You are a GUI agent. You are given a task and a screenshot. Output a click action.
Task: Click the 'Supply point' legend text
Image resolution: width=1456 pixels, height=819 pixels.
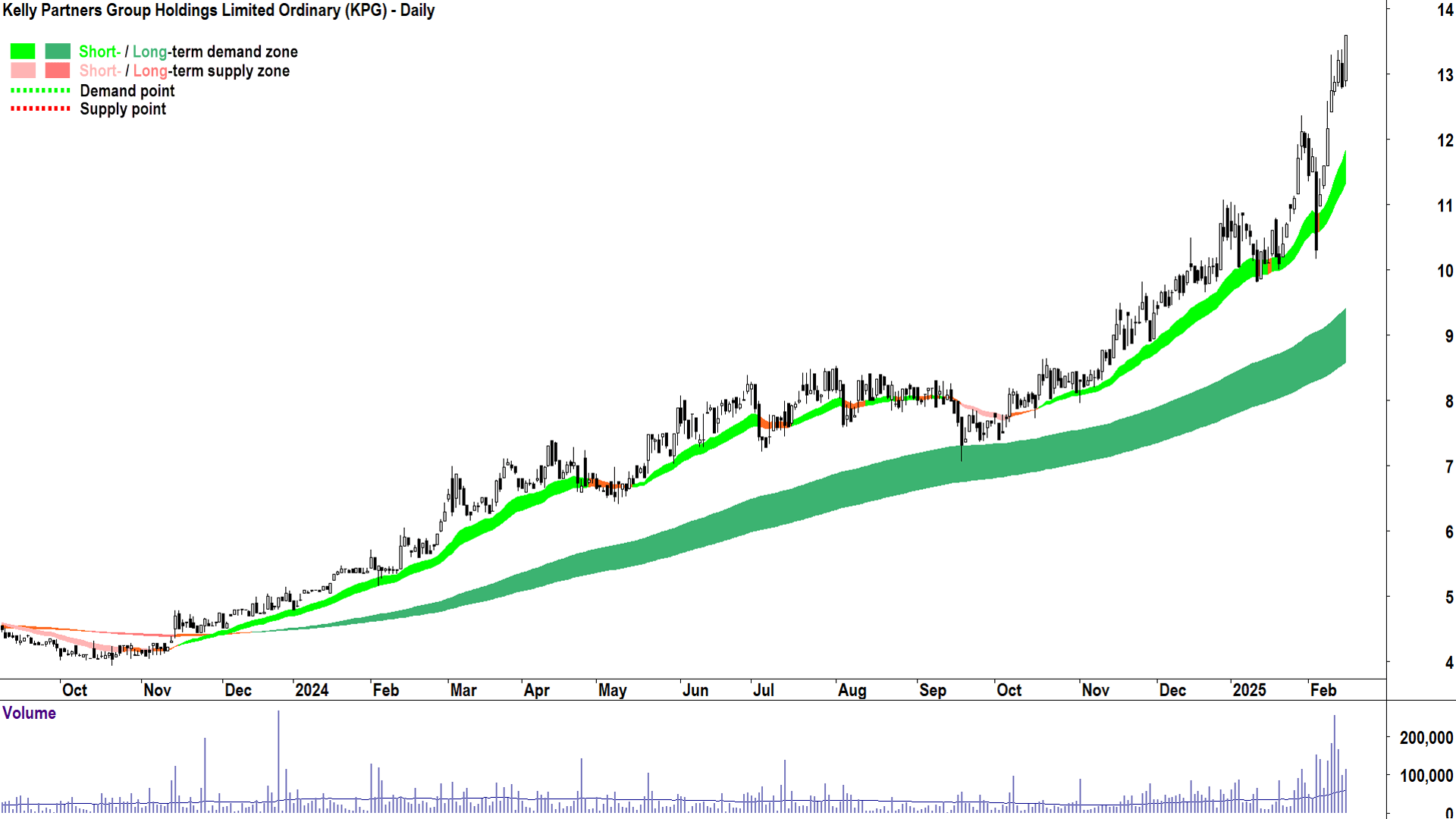[123, 109]
